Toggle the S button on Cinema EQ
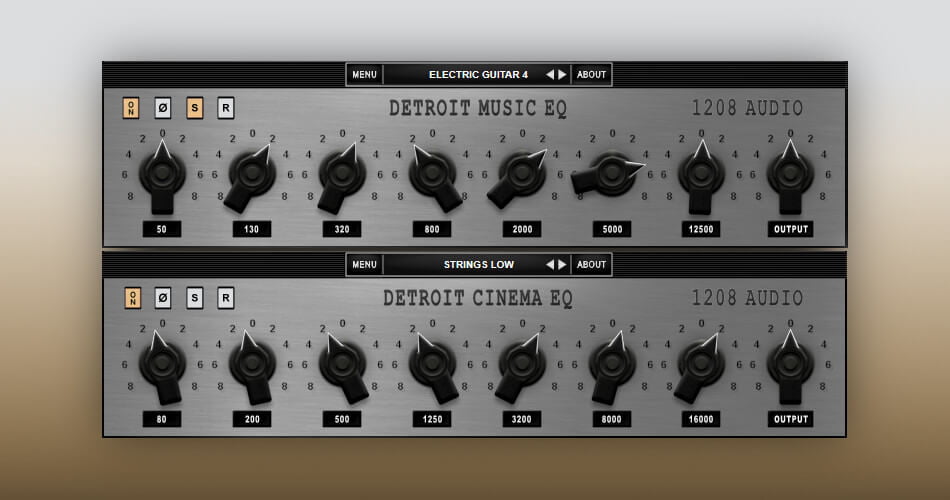Screen dimensions: 950x500 tap(194, 298)
